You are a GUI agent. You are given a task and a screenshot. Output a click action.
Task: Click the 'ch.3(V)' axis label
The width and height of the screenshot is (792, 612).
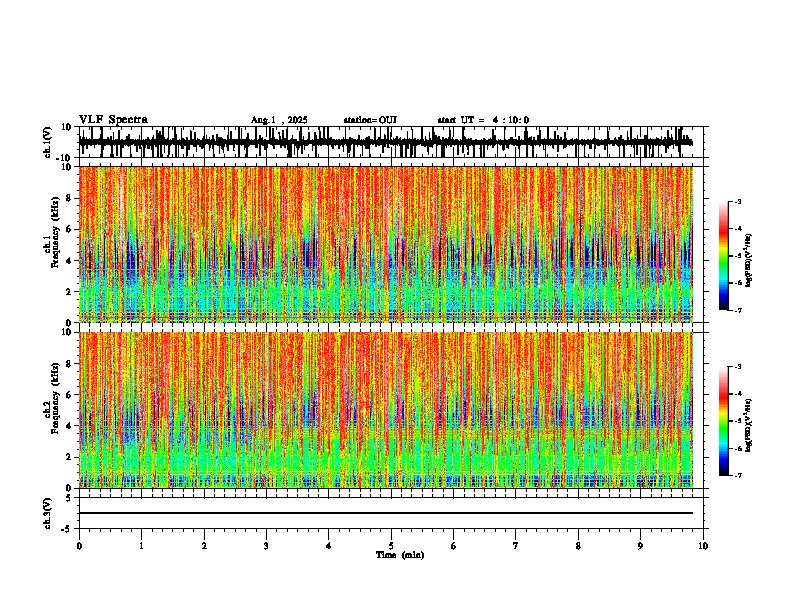48,514
